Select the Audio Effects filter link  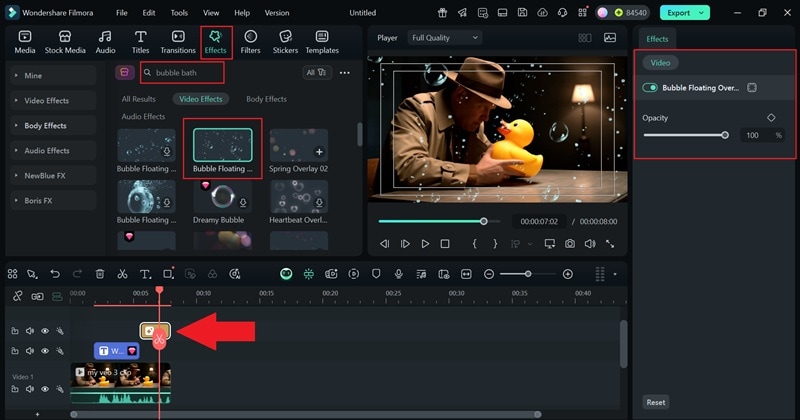click(143, 116)
